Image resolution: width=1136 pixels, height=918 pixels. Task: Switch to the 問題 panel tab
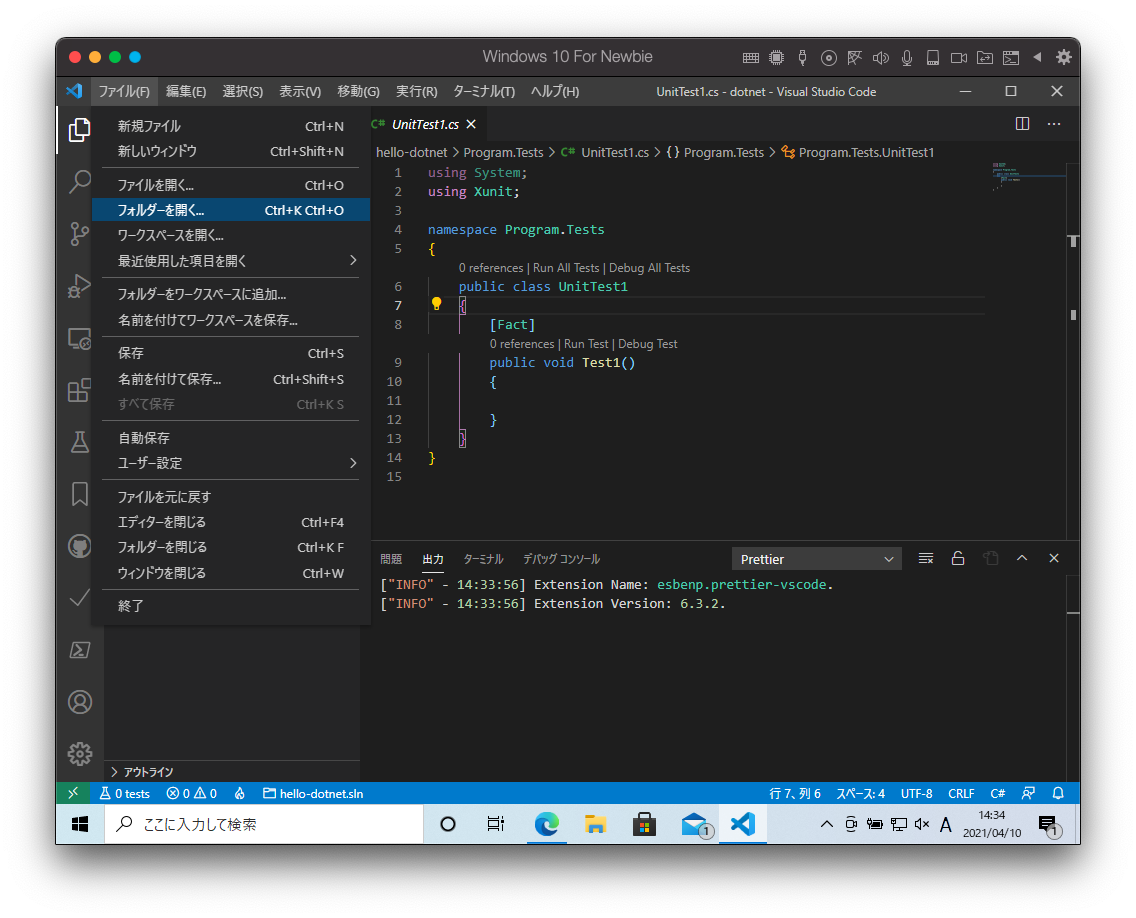(x=390, y=559)
